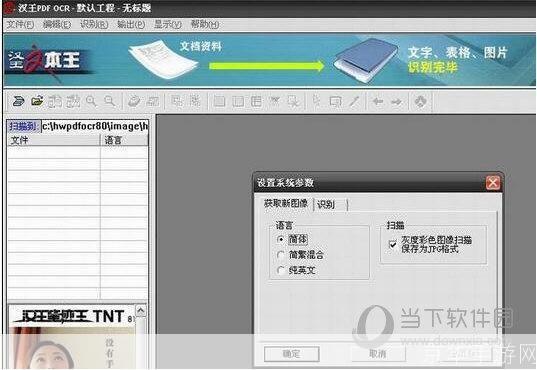This screenshot has width=537, height=370.
Task: Click the 取消 button
Action: point(378,354)
